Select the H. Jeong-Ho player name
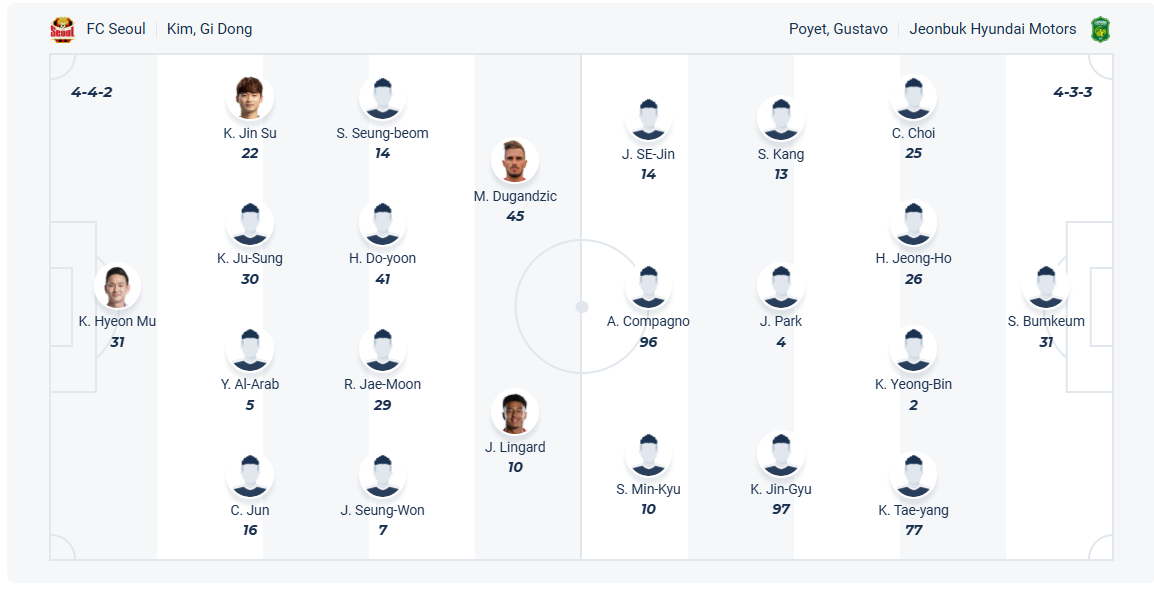This screenshot has height=589, width=1154. coord(913,258)
